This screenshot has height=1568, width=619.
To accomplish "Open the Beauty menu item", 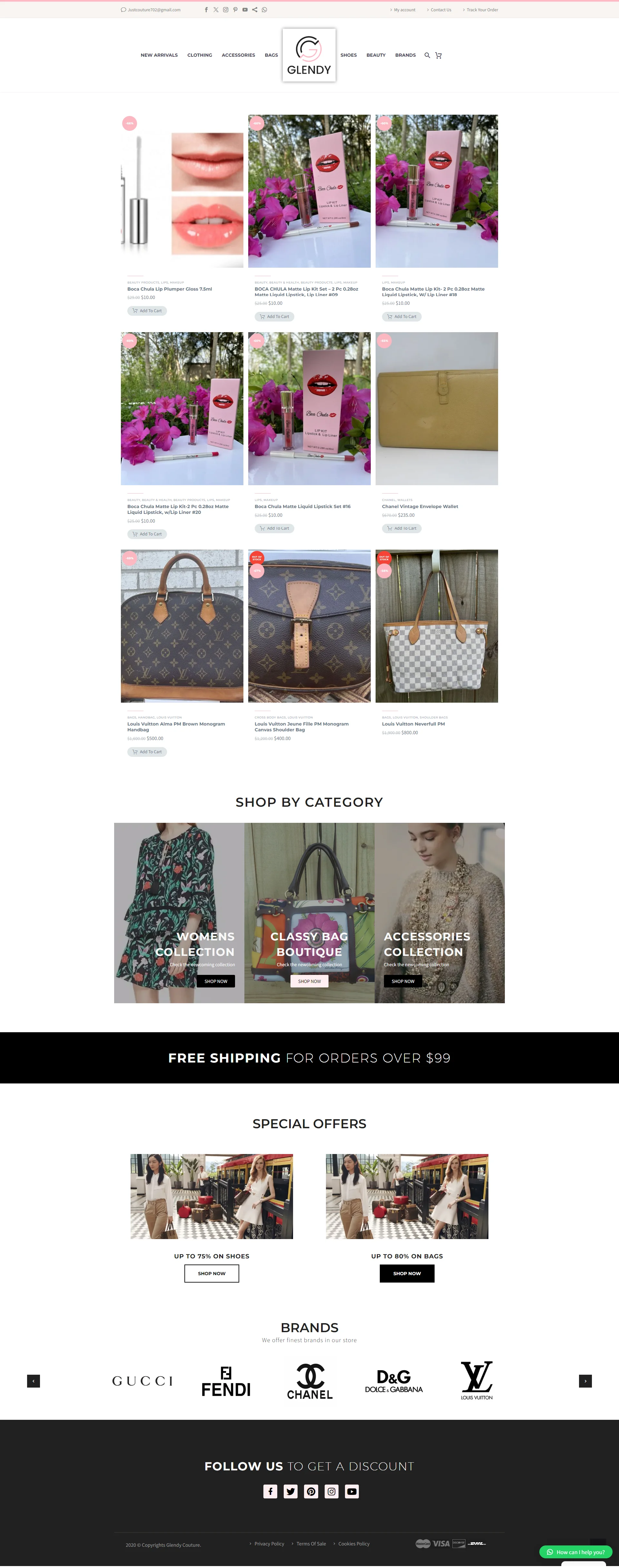I will [x=376, y=55].
